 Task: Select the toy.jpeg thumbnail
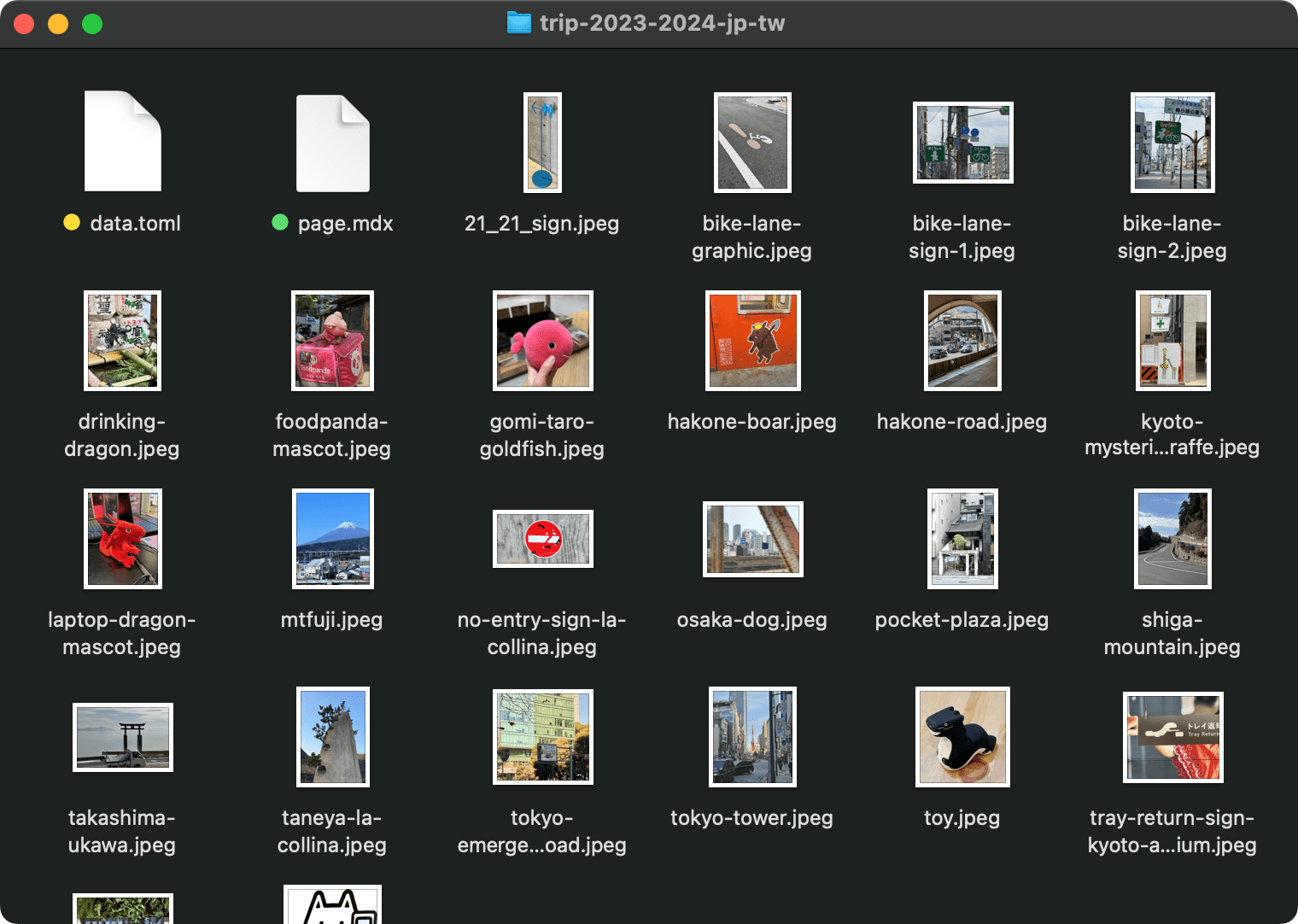(x=962, y=737)
